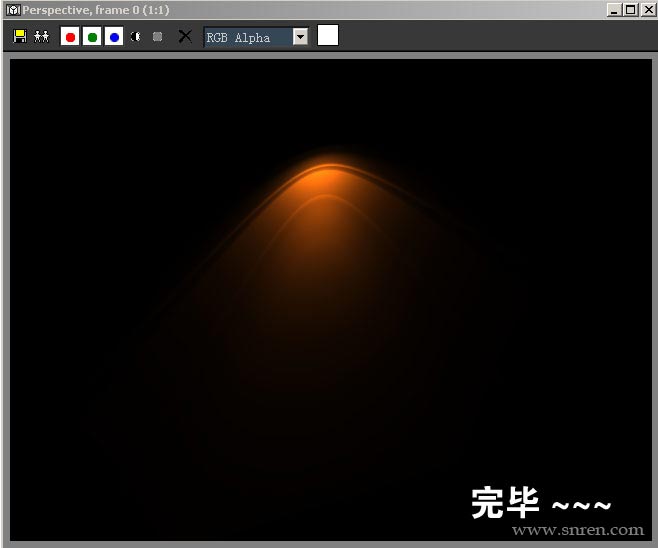Select the RGB Alpha combo box field

coord(256,37)
